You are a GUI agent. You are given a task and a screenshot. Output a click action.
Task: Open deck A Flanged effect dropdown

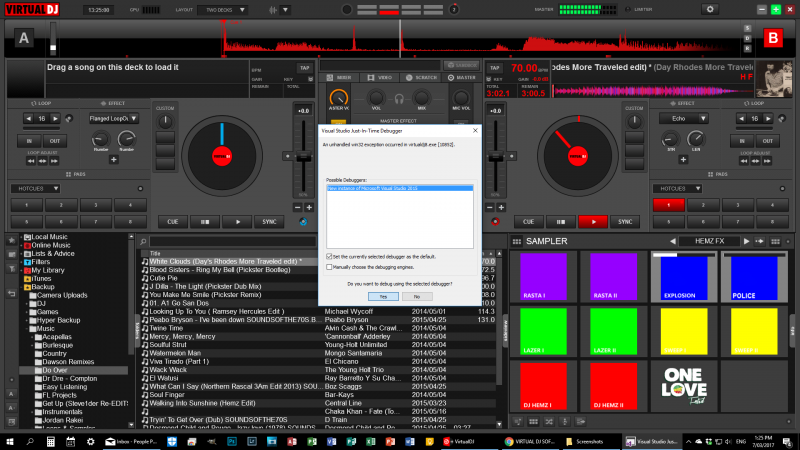click(113, 118)
